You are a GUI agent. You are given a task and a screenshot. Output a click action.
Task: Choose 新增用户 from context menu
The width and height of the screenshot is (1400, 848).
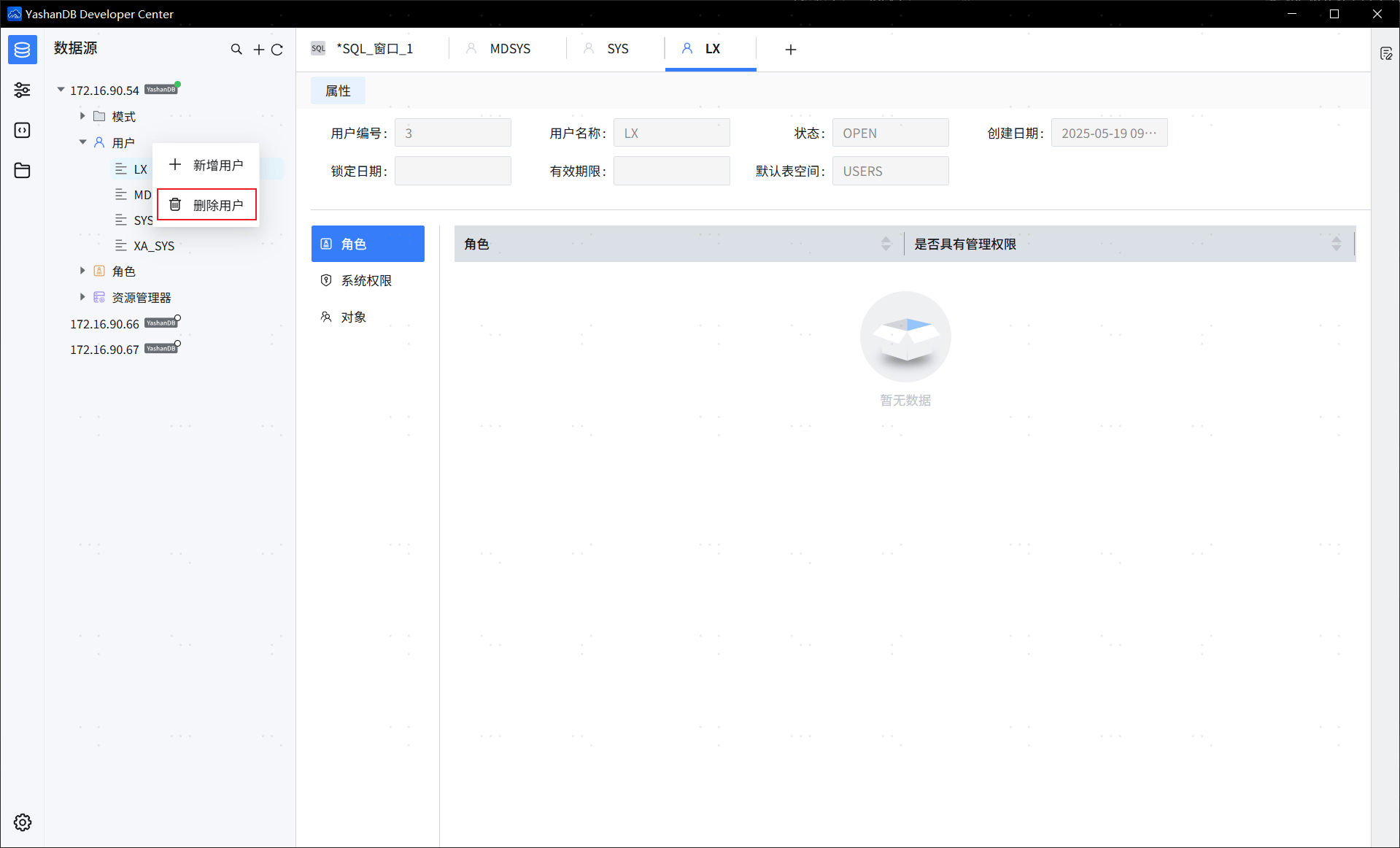pyautogui.click(x=207, y=166)
